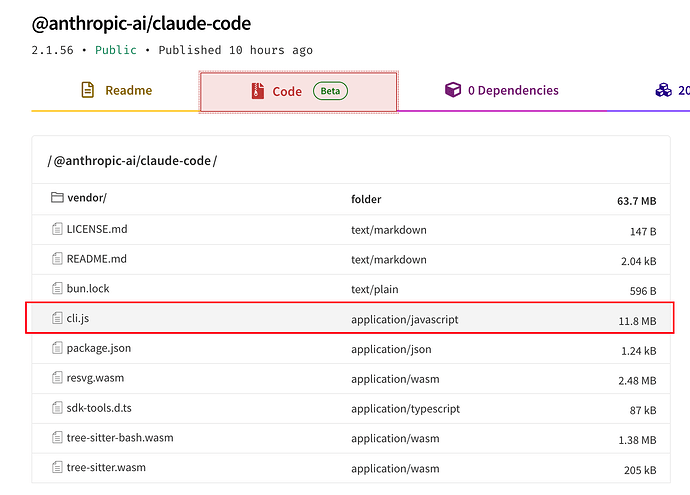Click the 596 B size of bun.lock

click(643, 291)
